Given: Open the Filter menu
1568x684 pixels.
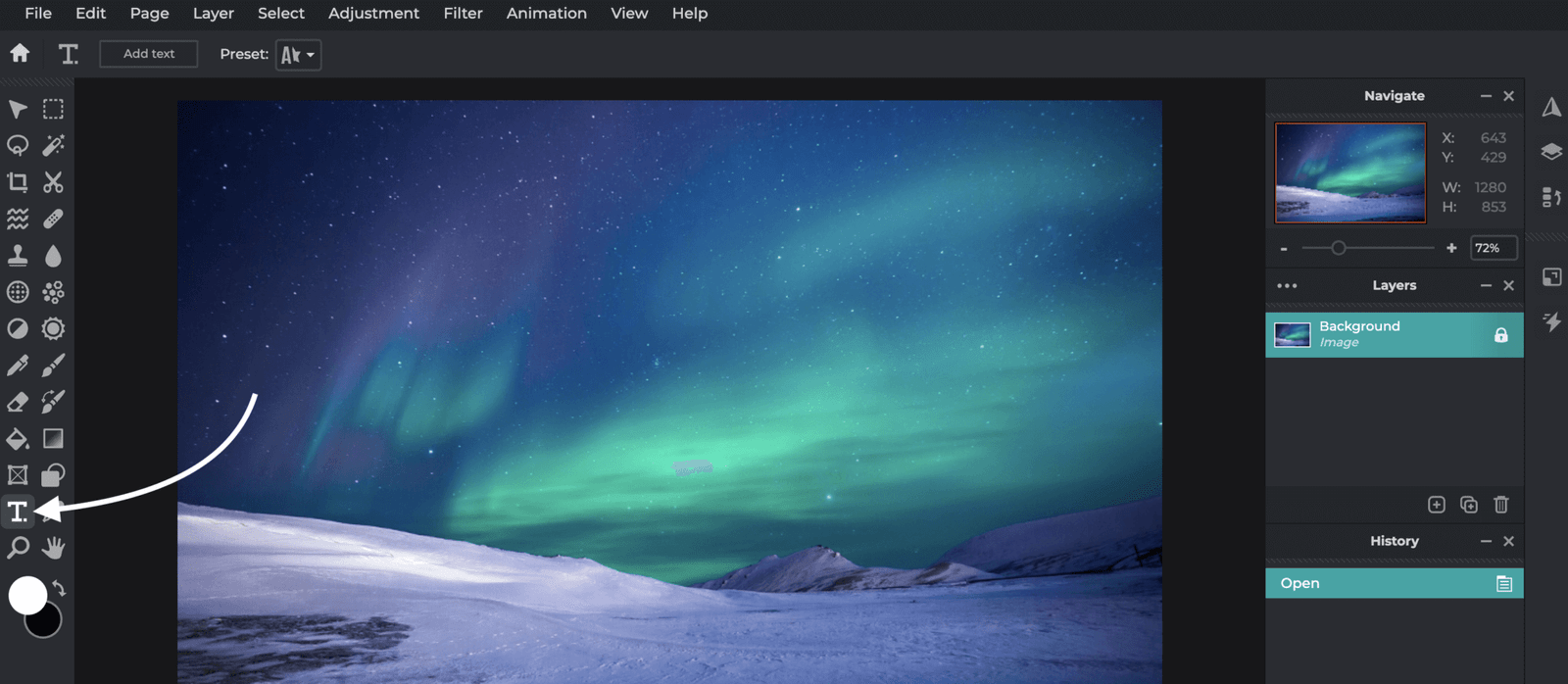Looking at the screenshot, I should (463, 14).
